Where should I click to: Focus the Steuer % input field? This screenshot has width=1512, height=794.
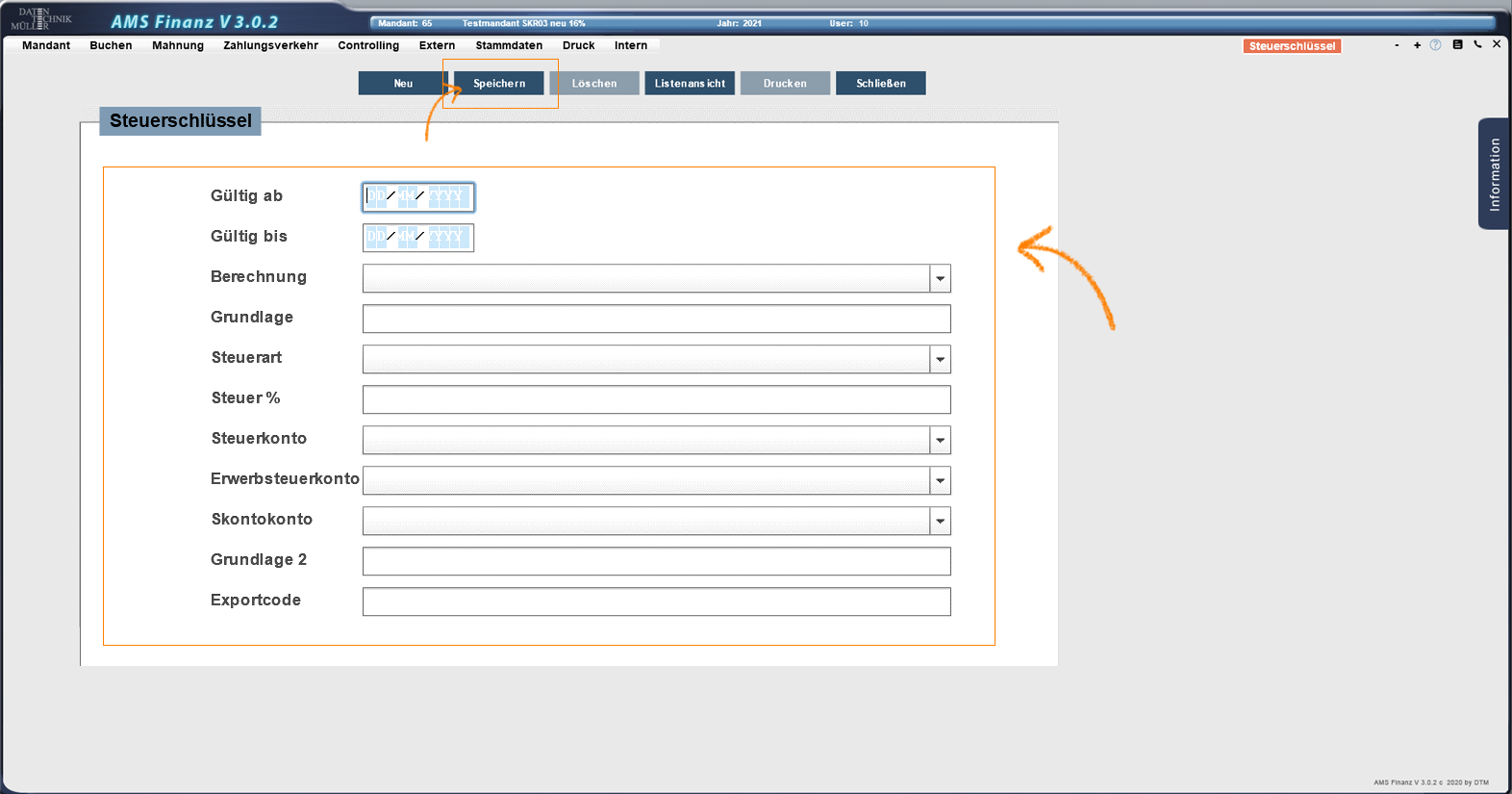click(656, 399)
